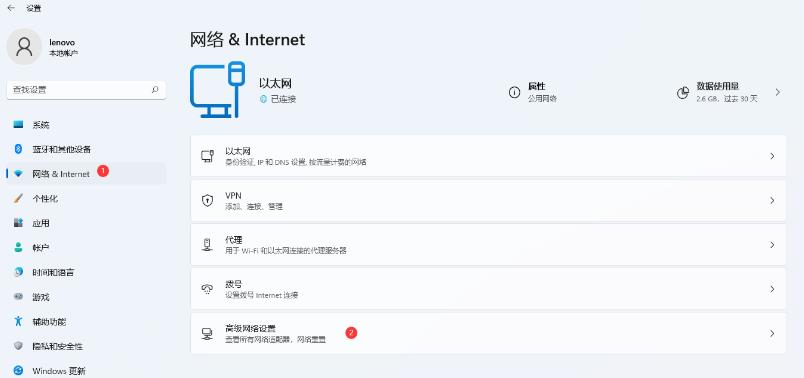Click the Windows 更新 sync icon
Image resolution: width=804 pixels, height=378 pixels.
18,370
